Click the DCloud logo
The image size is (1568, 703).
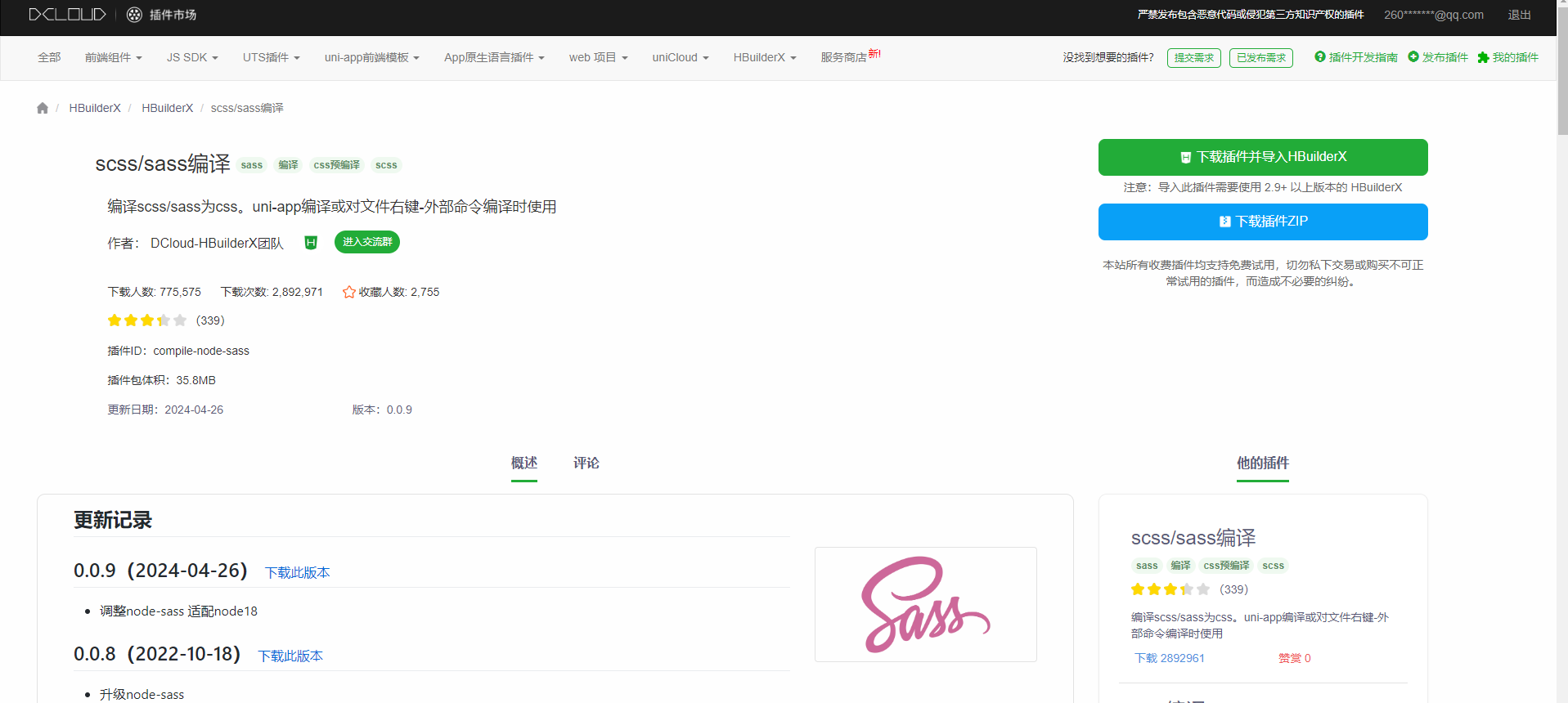point(67,15)
